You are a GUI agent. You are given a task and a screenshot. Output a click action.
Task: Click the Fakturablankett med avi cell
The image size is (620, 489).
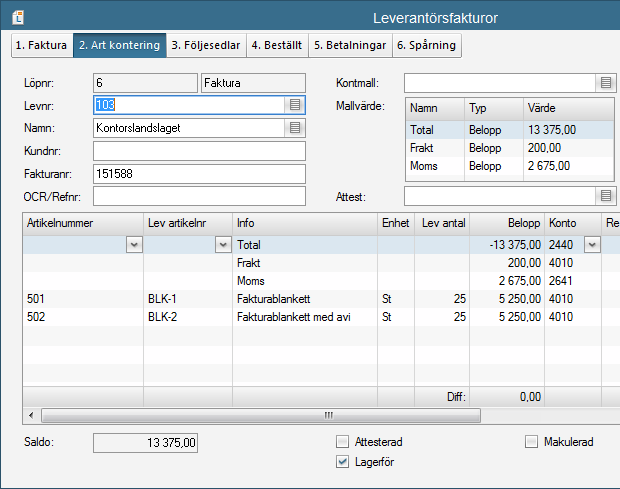(x=305, y=317)
